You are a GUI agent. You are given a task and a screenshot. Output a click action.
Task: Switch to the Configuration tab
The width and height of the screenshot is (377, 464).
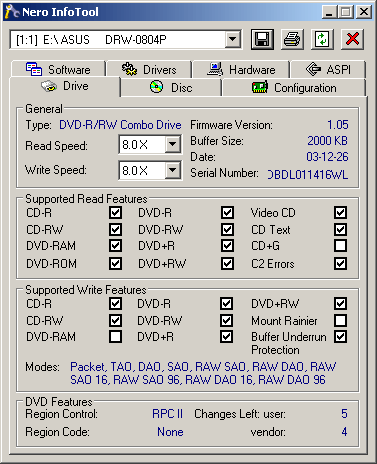point(294,88)
